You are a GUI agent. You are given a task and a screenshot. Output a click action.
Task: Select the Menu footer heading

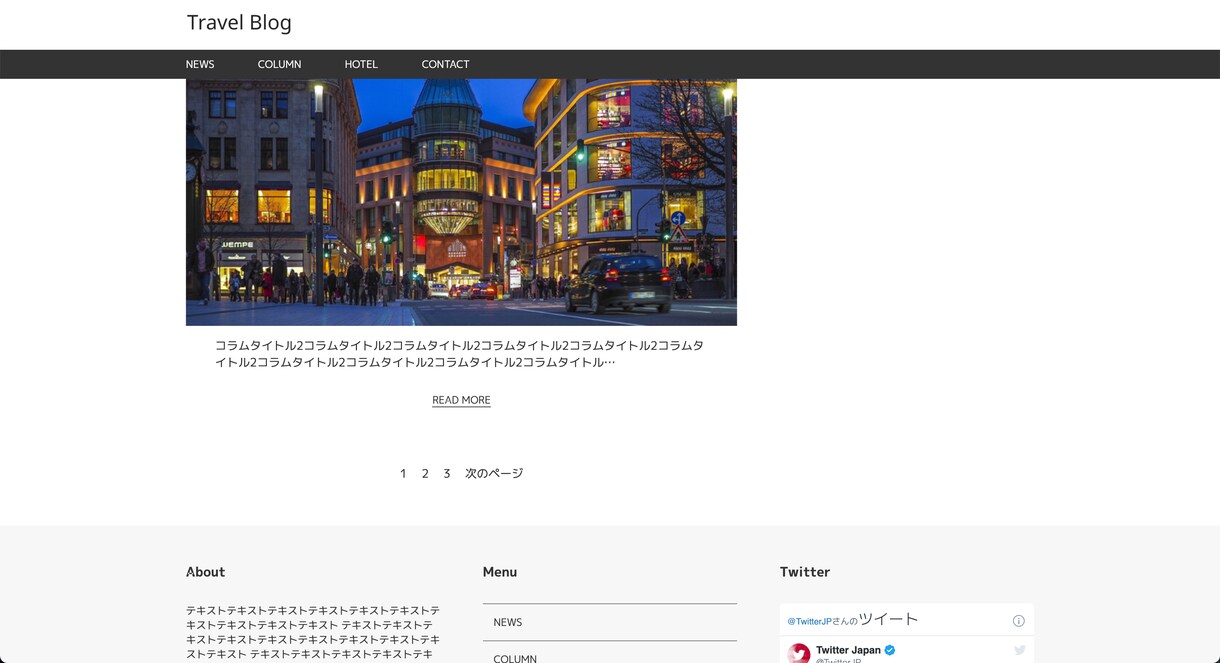pyautogui.click(x=500, y=572)
